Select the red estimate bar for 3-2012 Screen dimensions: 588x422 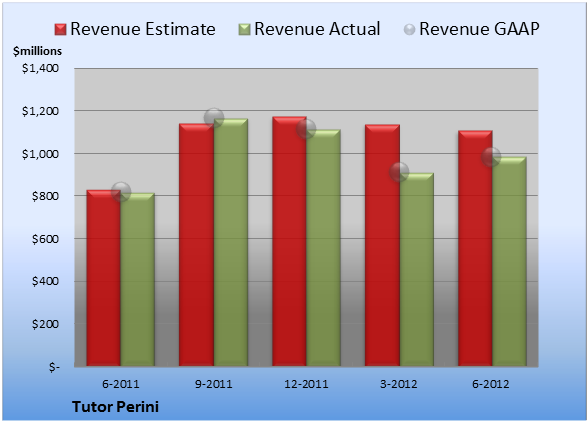[x=382, y=245]
